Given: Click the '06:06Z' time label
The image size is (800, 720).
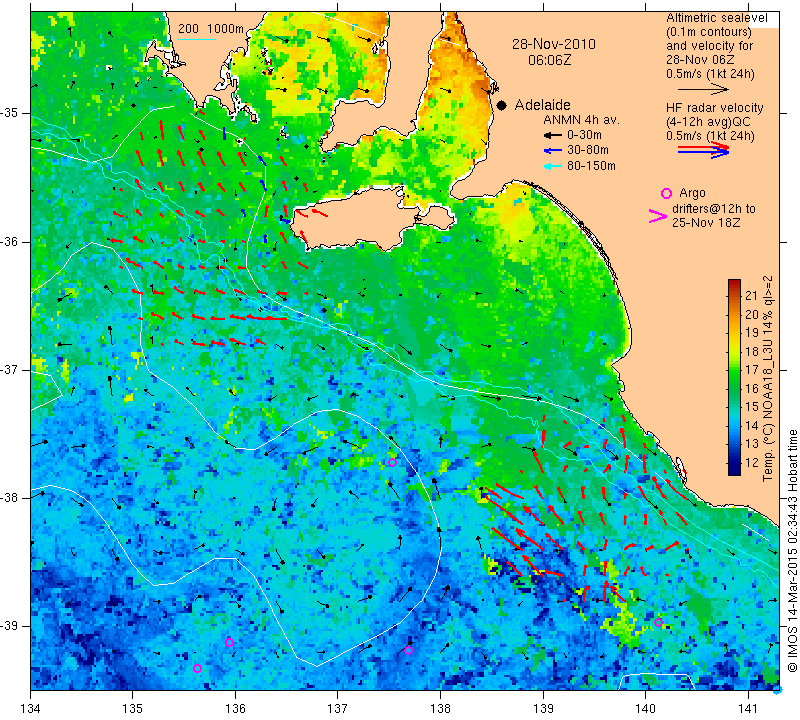Looking at the screenshot, I should 549,60.
